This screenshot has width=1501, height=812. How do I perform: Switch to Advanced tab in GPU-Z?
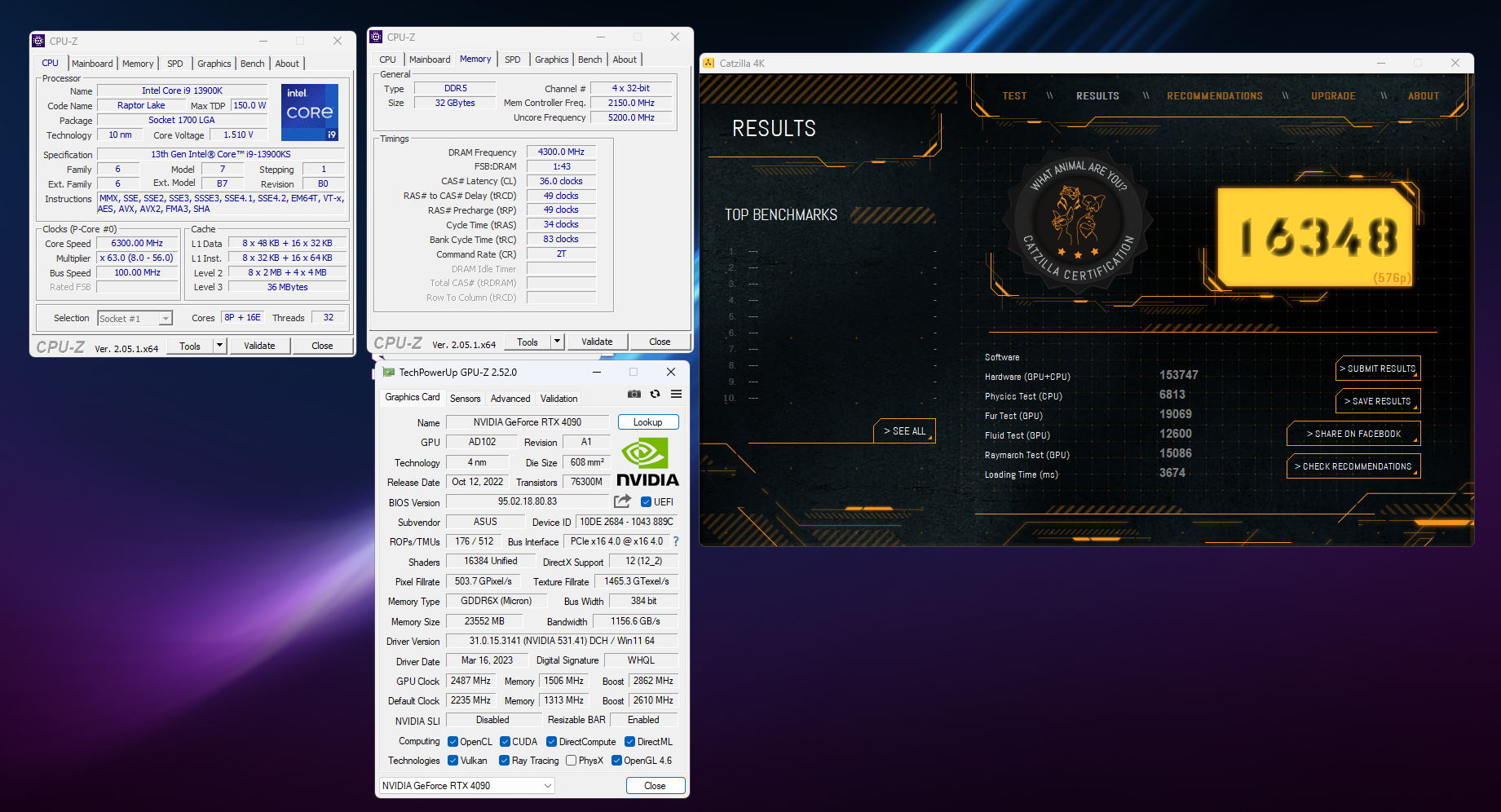[510, 399]
